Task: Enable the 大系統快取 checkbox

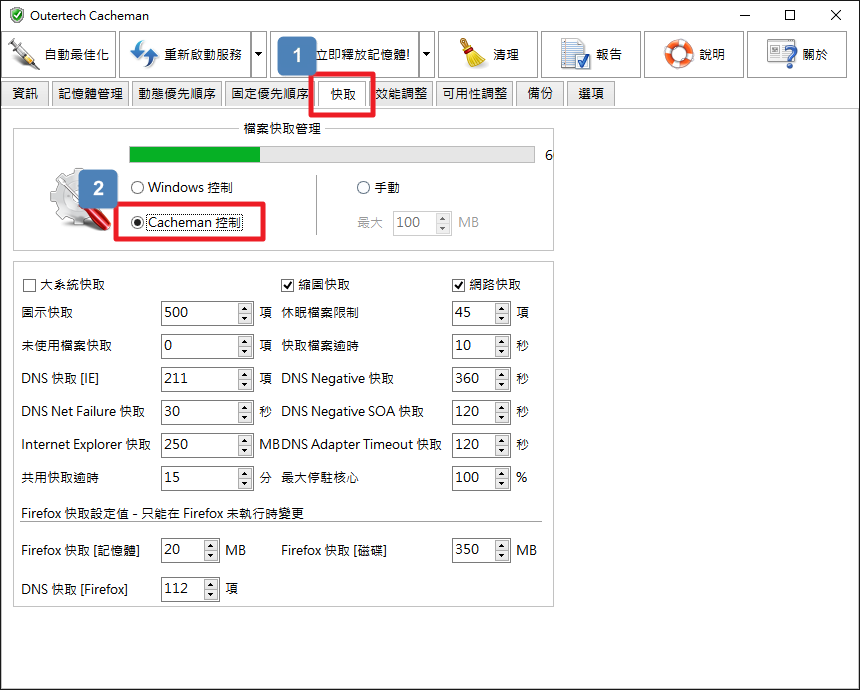Action: (29, 285)
